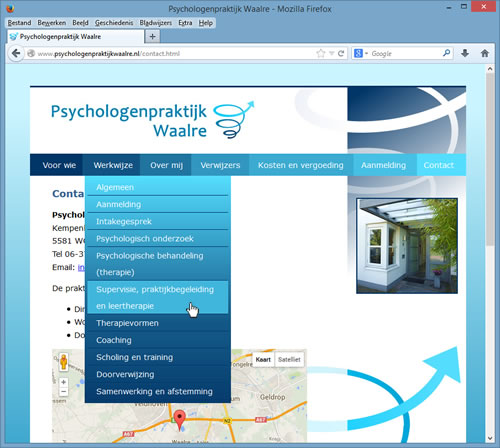Open the downloads arrow icon

point(465,53)
